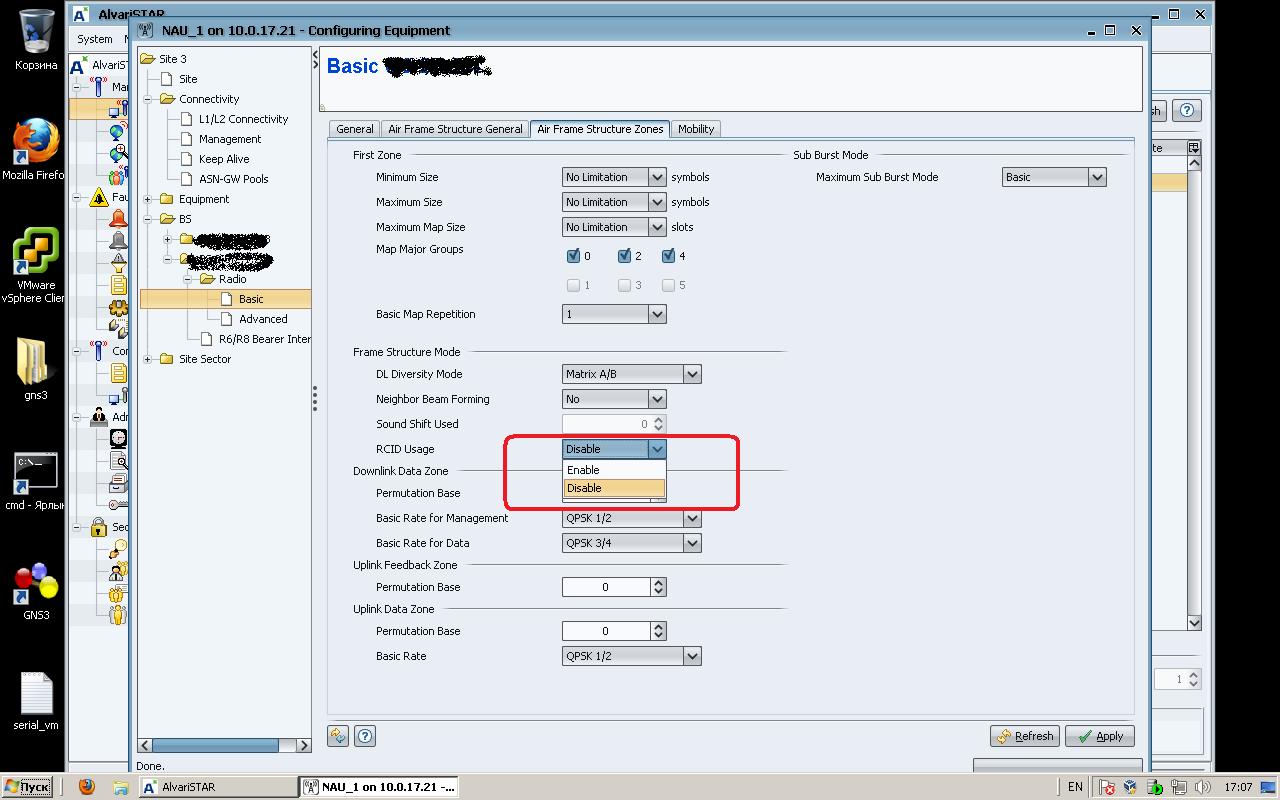The width and height of the screenshot is (1280, 800).
Task: Select the Keep Alive tree item
Action: (224, 159)
